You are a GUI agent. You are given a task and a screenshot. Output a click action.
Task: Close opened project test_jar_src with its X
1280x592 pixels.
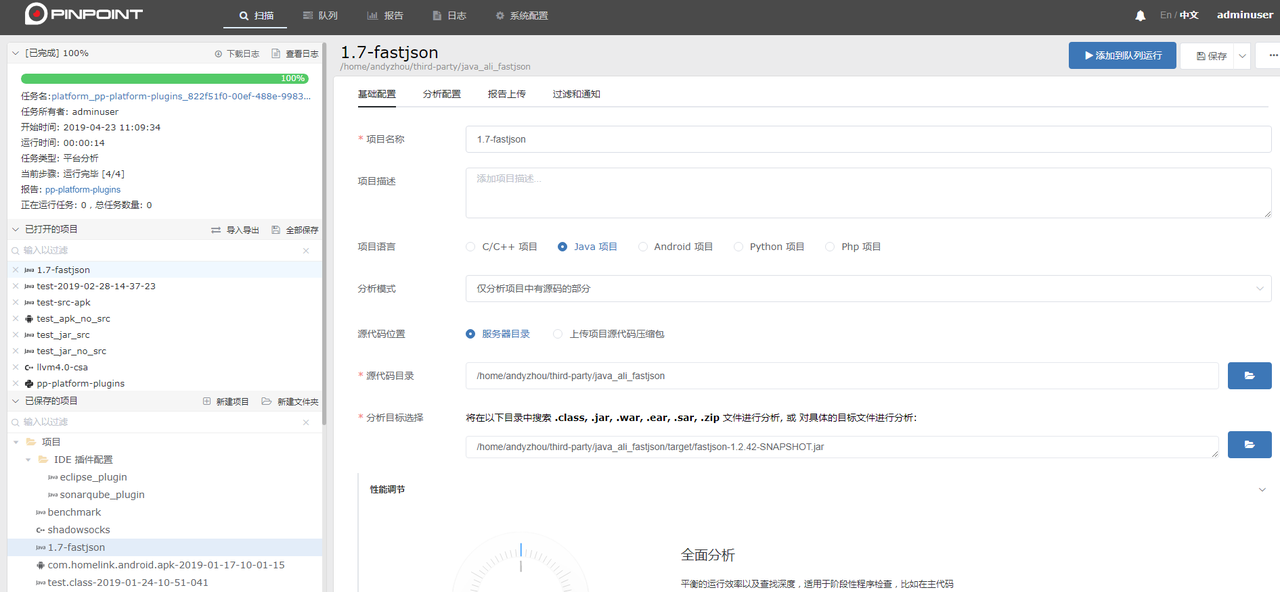tap(15, 335)
